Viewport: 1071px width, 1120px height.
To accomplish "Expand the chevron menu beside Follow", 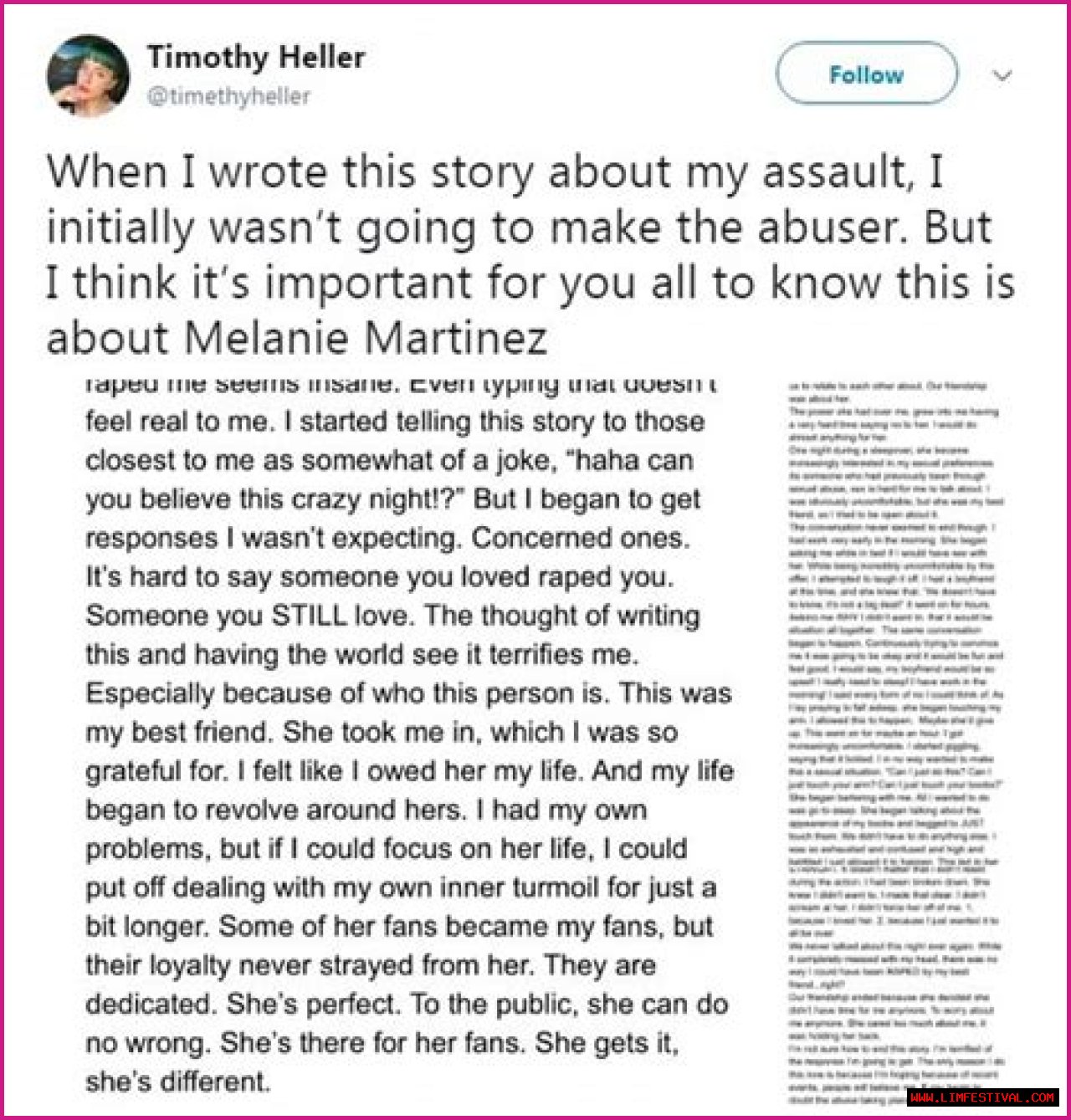I will (x=1002, y=76).
